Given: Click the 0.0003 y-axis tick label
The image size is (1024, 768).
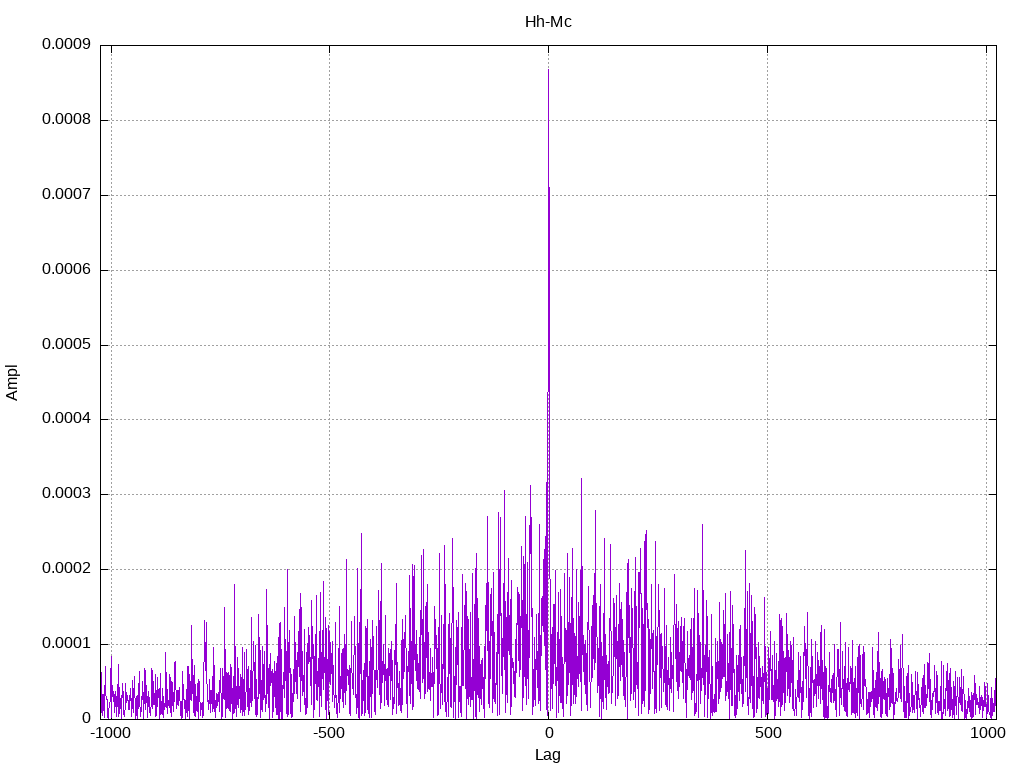Looking at the screenshot, I should 66,494.
